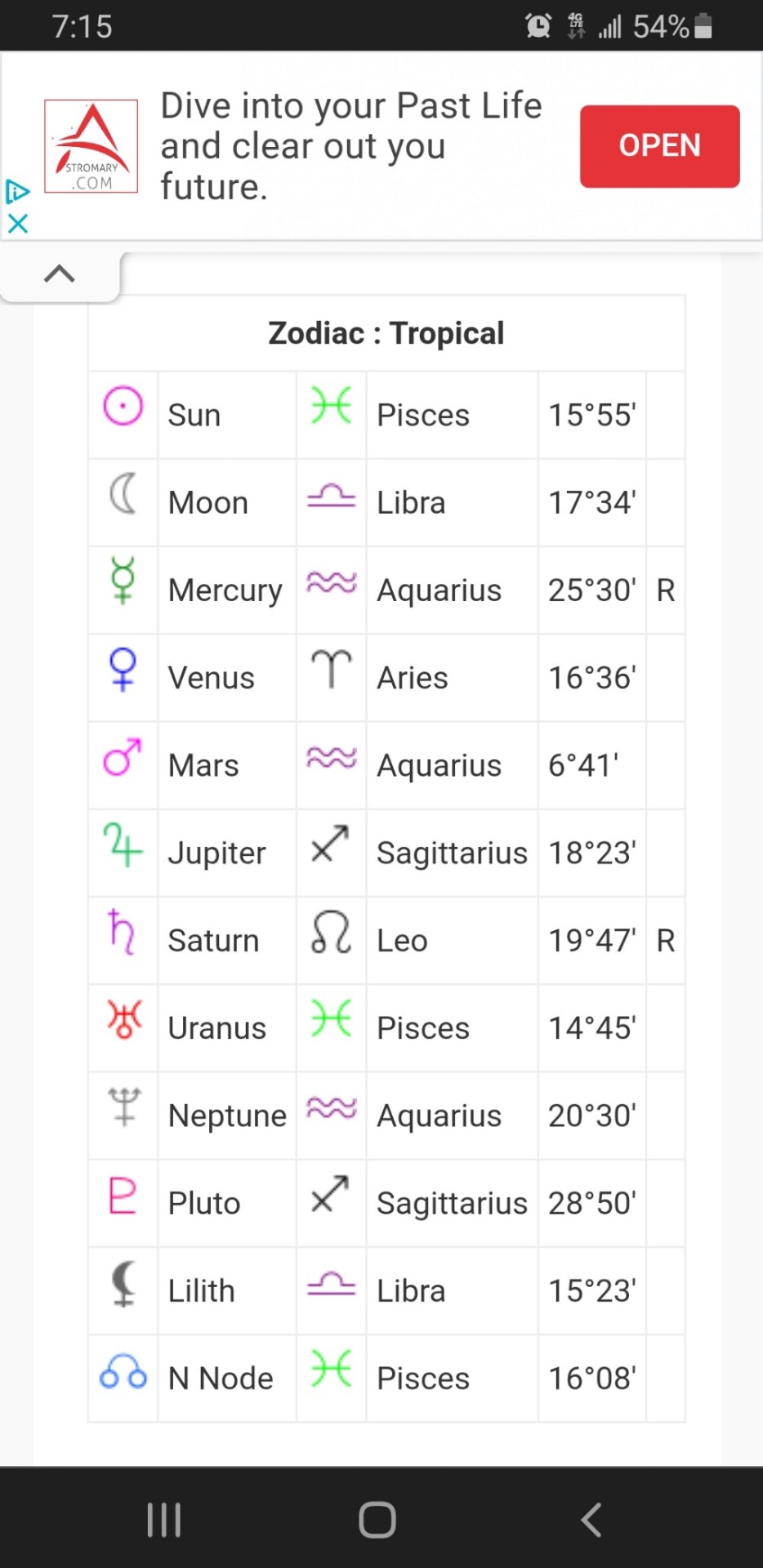Tap the green Jupiter glyph
Image resolution: width=763 pixels, height=1568 pixels.
(123, 844)
